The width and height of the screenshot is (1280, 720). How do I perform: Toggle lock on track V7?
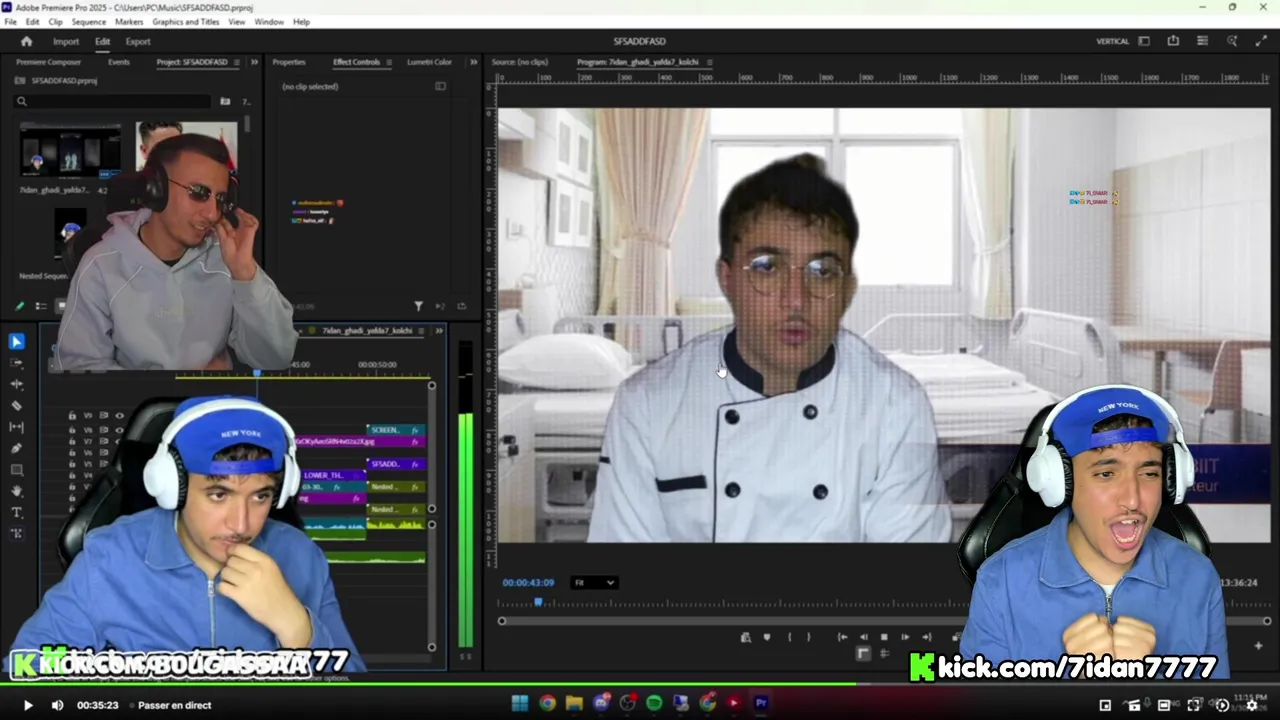pos(72,441)
